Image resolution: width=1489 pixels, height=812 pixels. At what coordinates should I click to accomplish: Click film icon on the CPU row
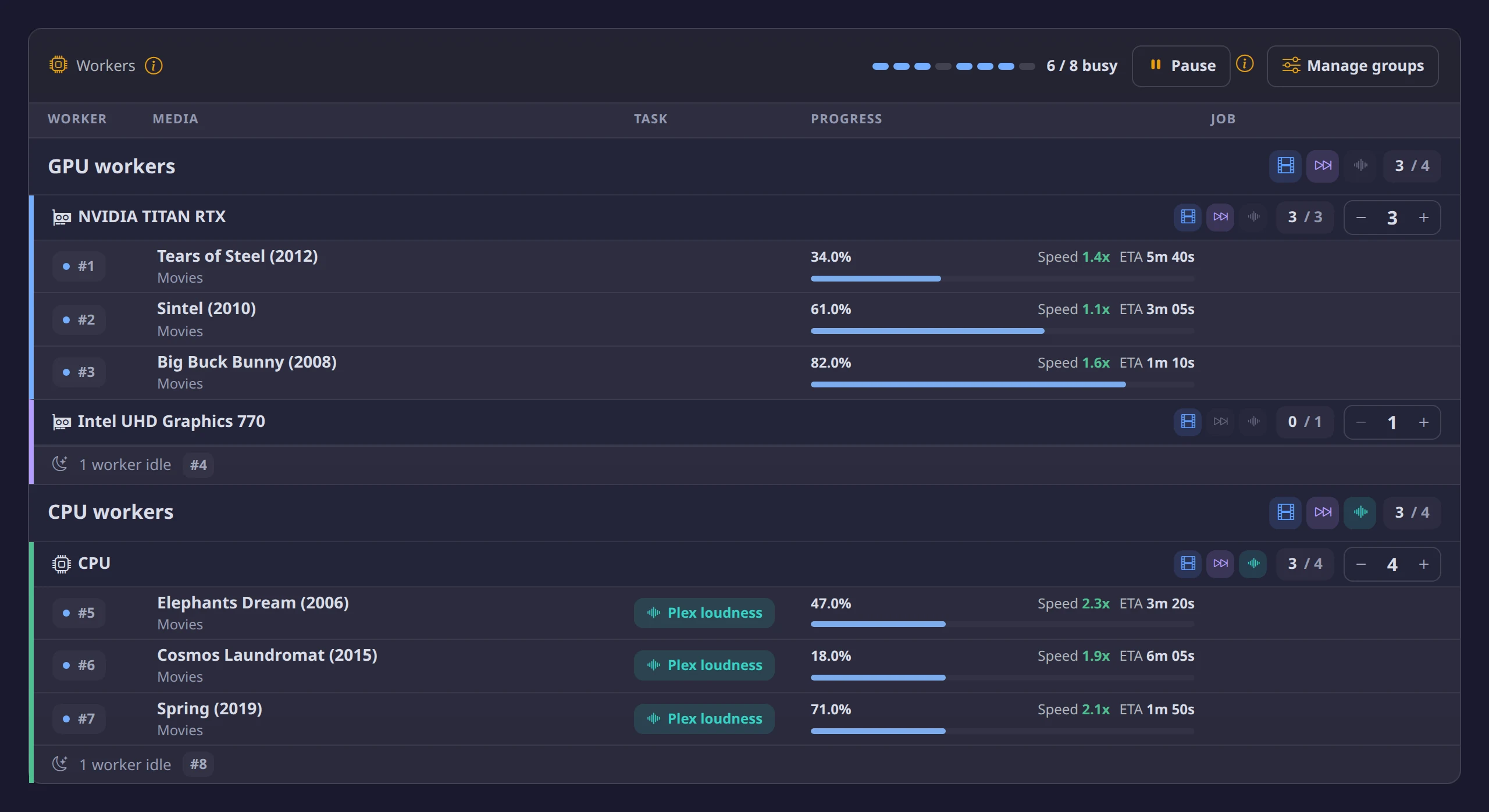pos(1188,564)
